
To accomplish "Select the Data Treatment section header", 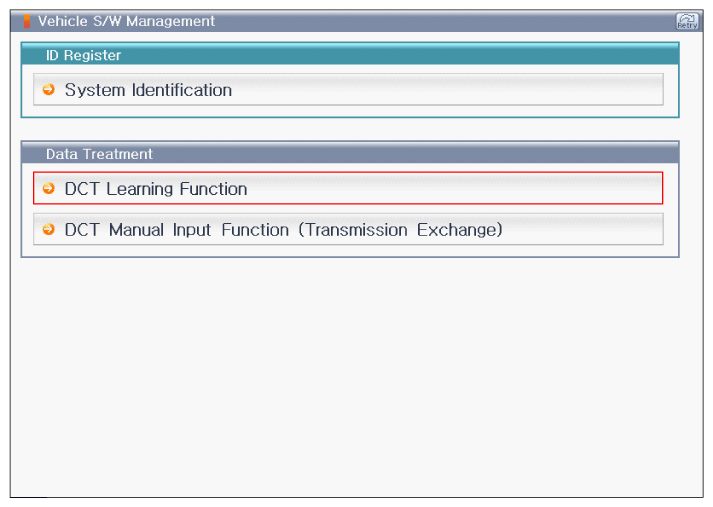I will click(350, 153).
